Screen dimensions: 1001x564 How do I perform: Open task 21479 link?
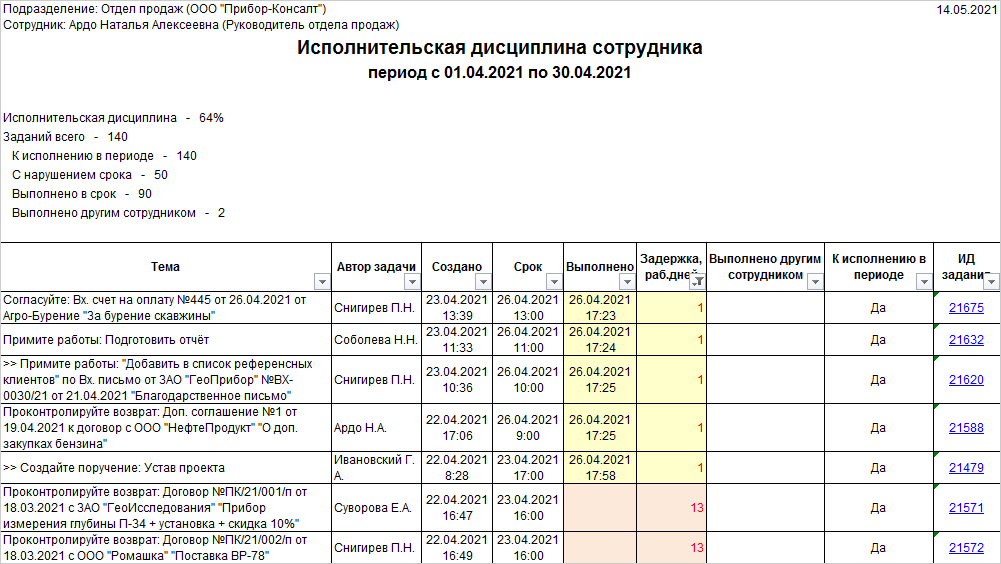[966, 468]
